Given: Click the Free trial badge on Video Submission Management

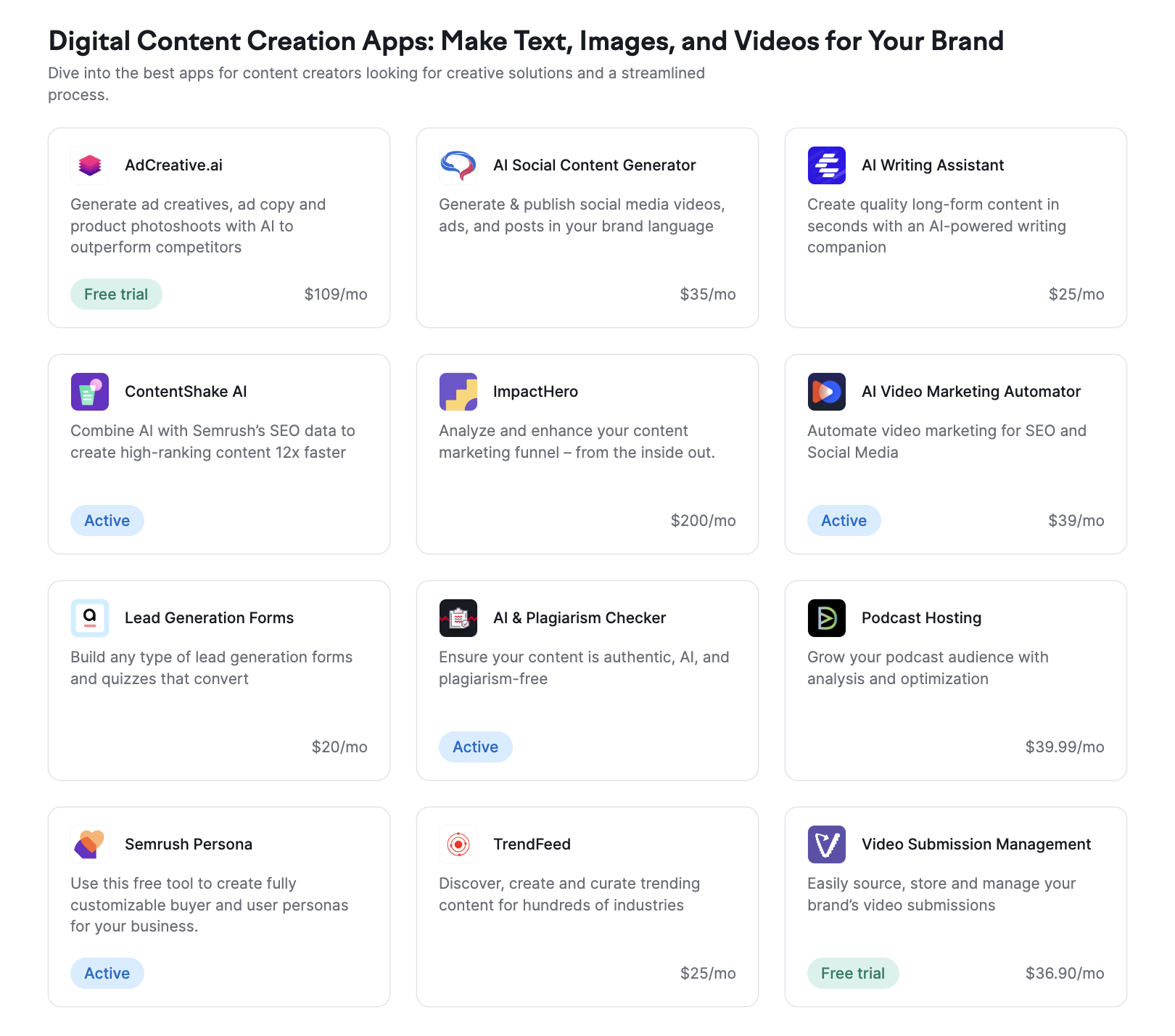Looking at the screenshot, I should [853, 974].
